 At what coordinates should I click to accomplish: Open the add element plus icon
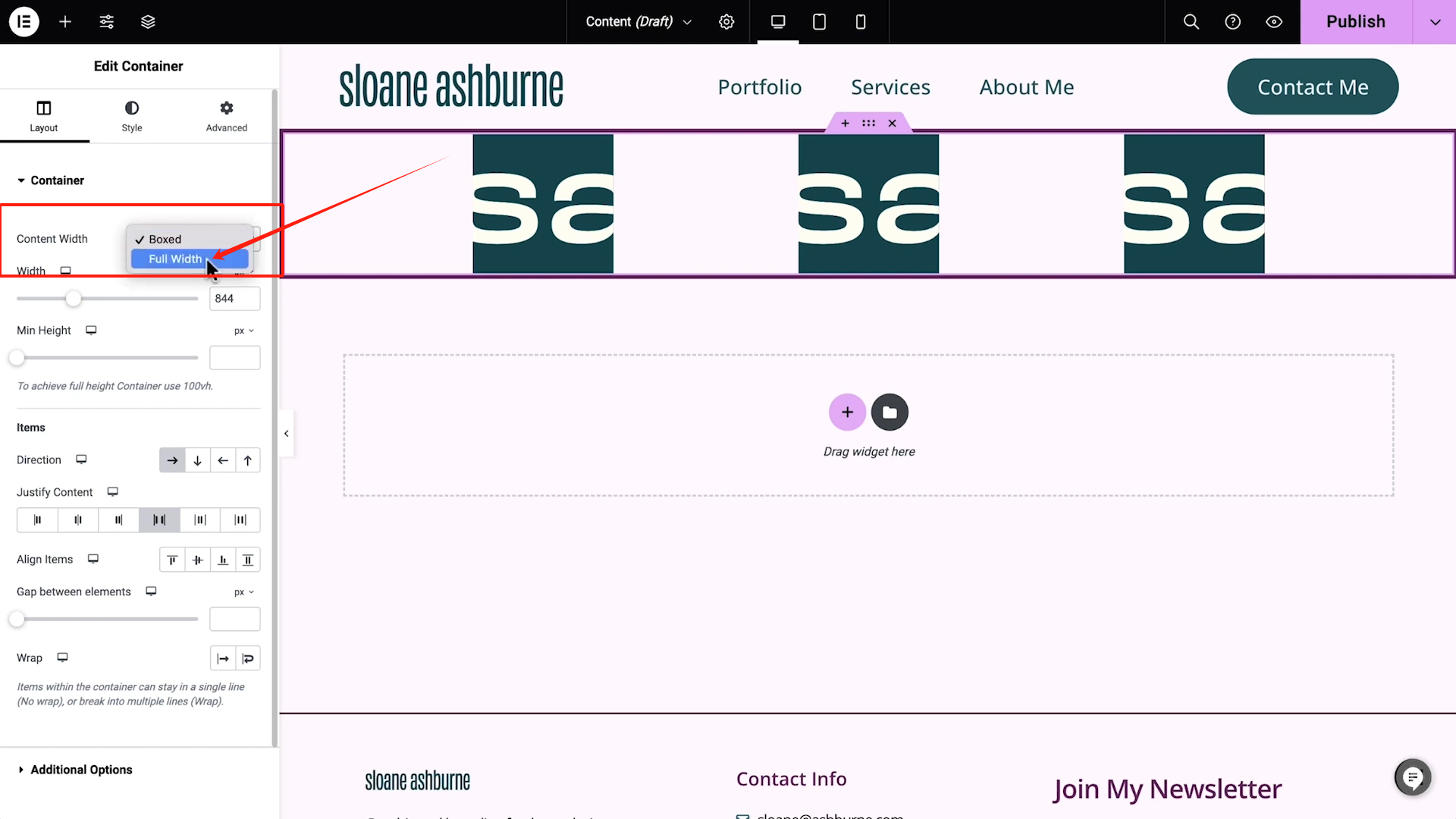pos(65,21)
